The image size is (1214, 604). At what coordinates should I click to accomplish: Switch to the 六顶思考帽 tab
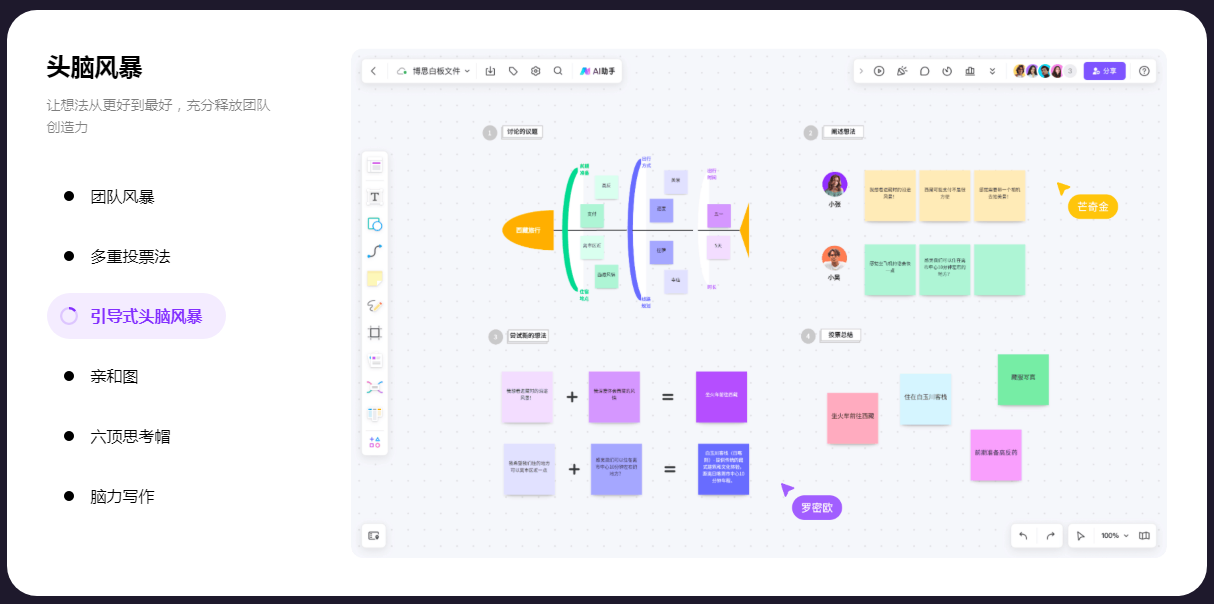point(130,437)
